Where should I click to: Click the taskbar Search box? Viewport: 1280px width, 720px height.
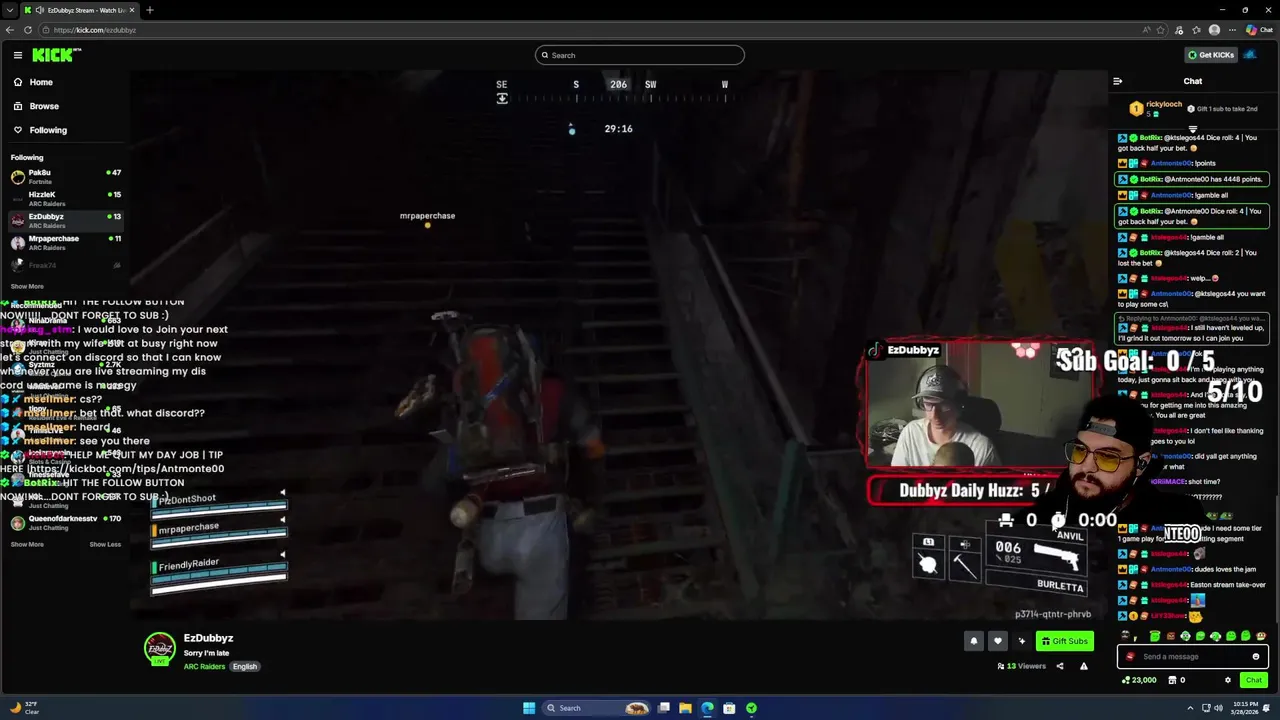pyautogui.click(x=597, y=708)
